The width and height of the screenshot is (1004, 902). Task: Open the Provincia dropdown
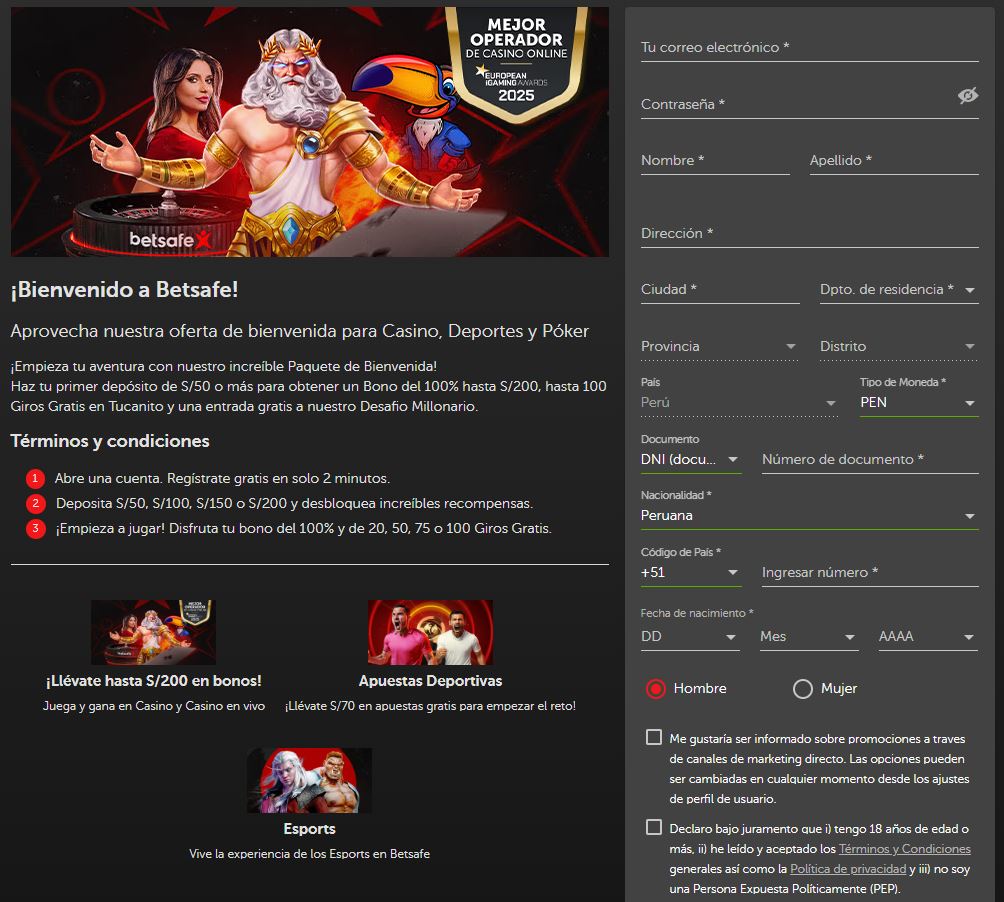click(793, 346)
